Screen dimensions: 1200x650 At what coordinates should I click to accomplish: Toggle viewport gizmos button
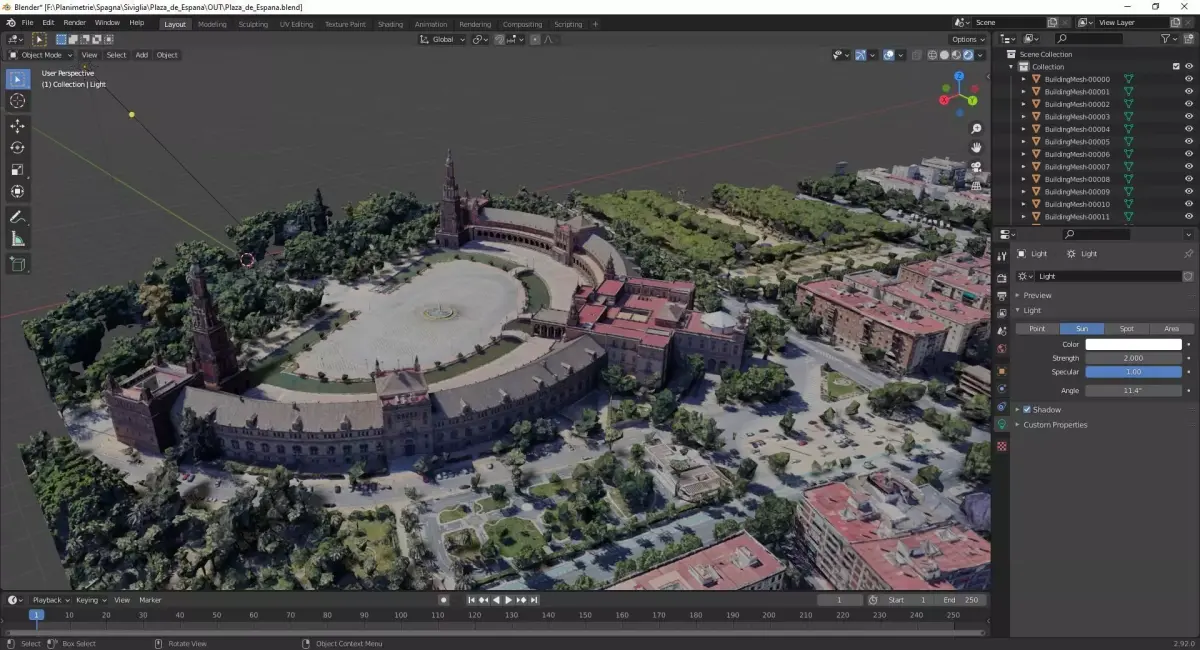[x=860, y=55]
